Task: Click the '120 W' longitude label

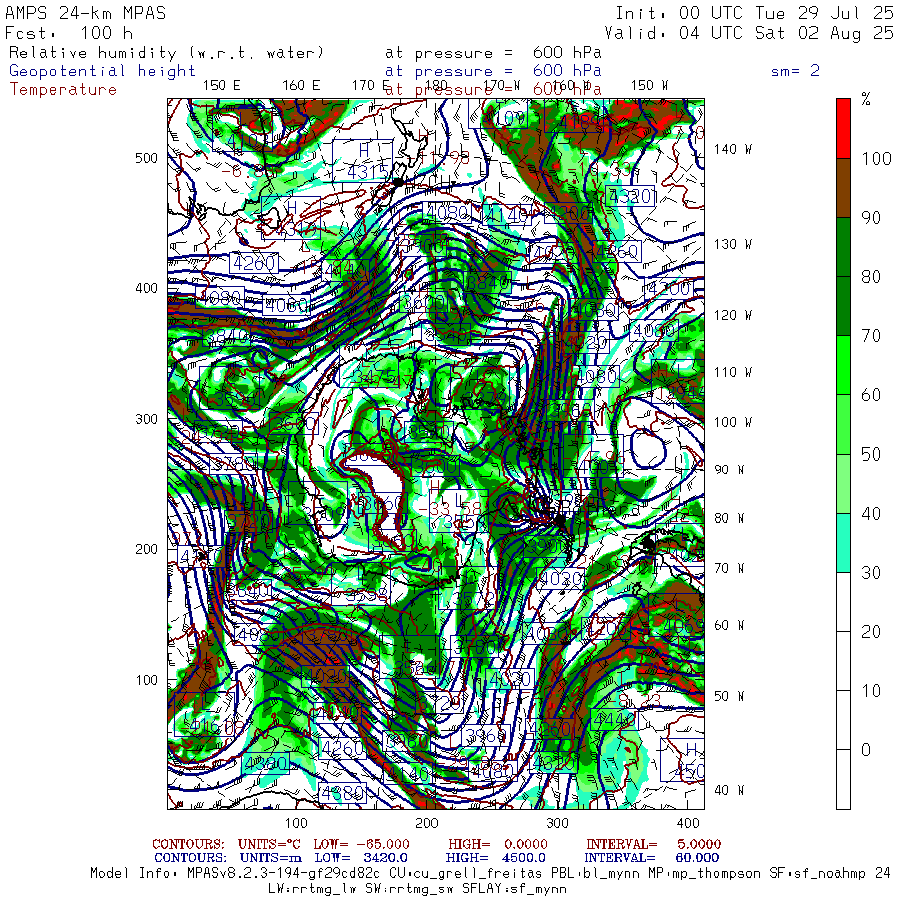Action: tap(732, 315)
